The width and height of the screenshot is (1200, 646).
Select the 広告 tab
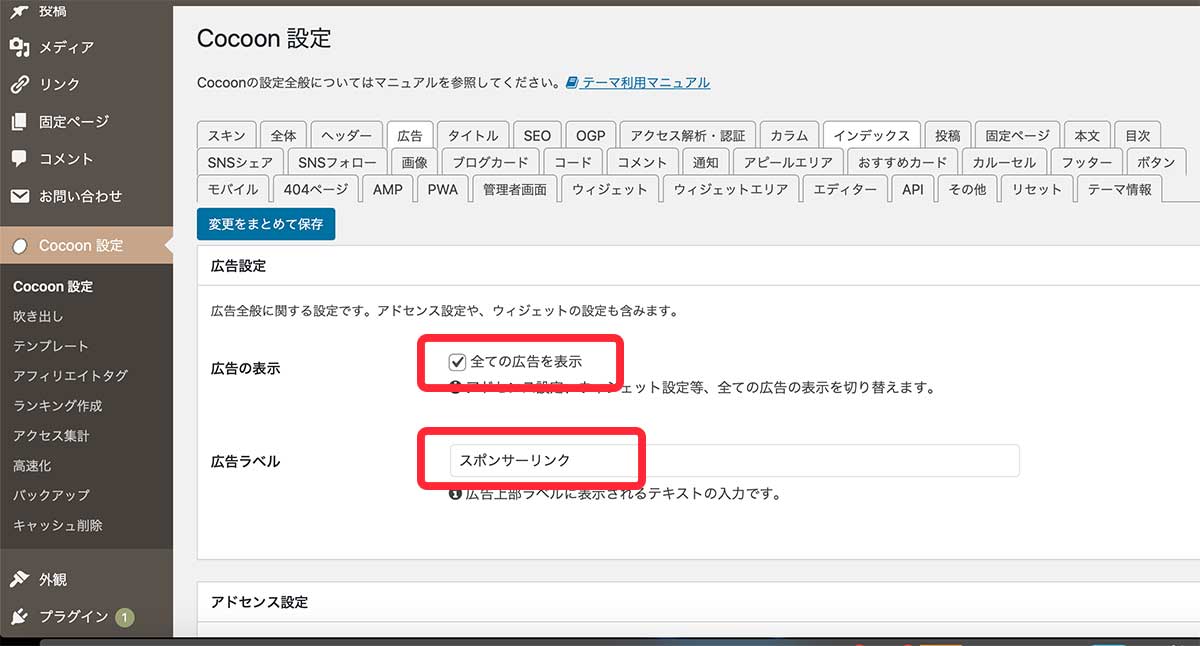(x=410, y=135)
